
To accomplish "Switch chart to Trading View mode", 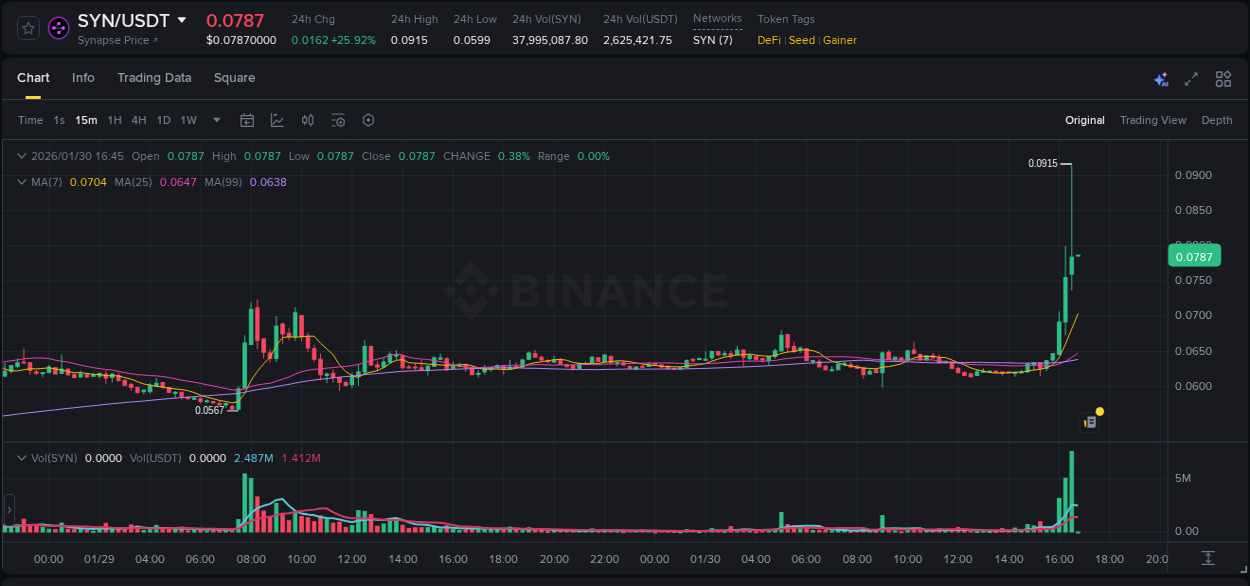I will pos(1153,120).
